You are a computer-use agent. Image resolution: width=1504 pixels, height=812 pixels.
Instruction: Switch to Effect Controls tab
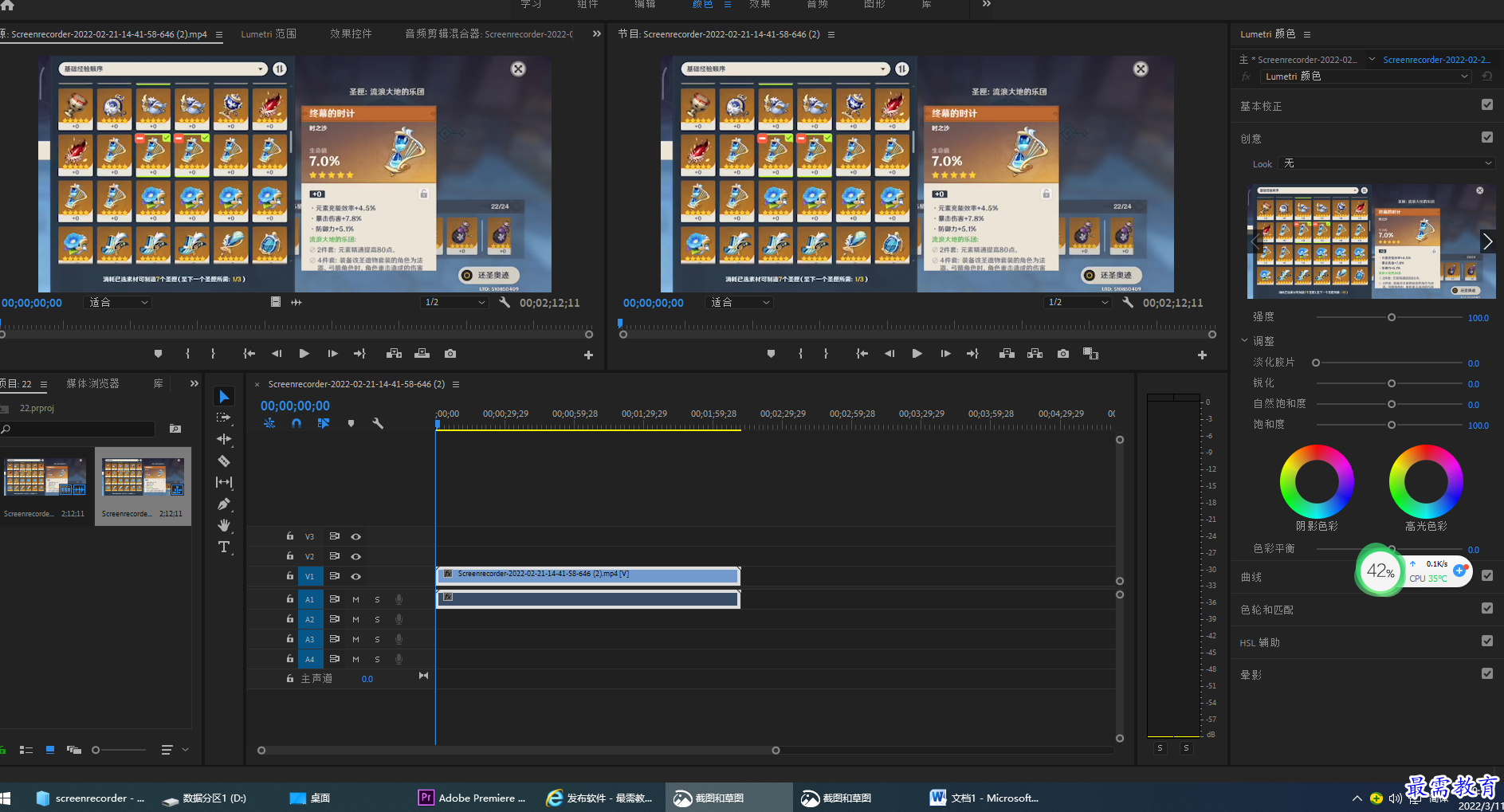point(351,33)
